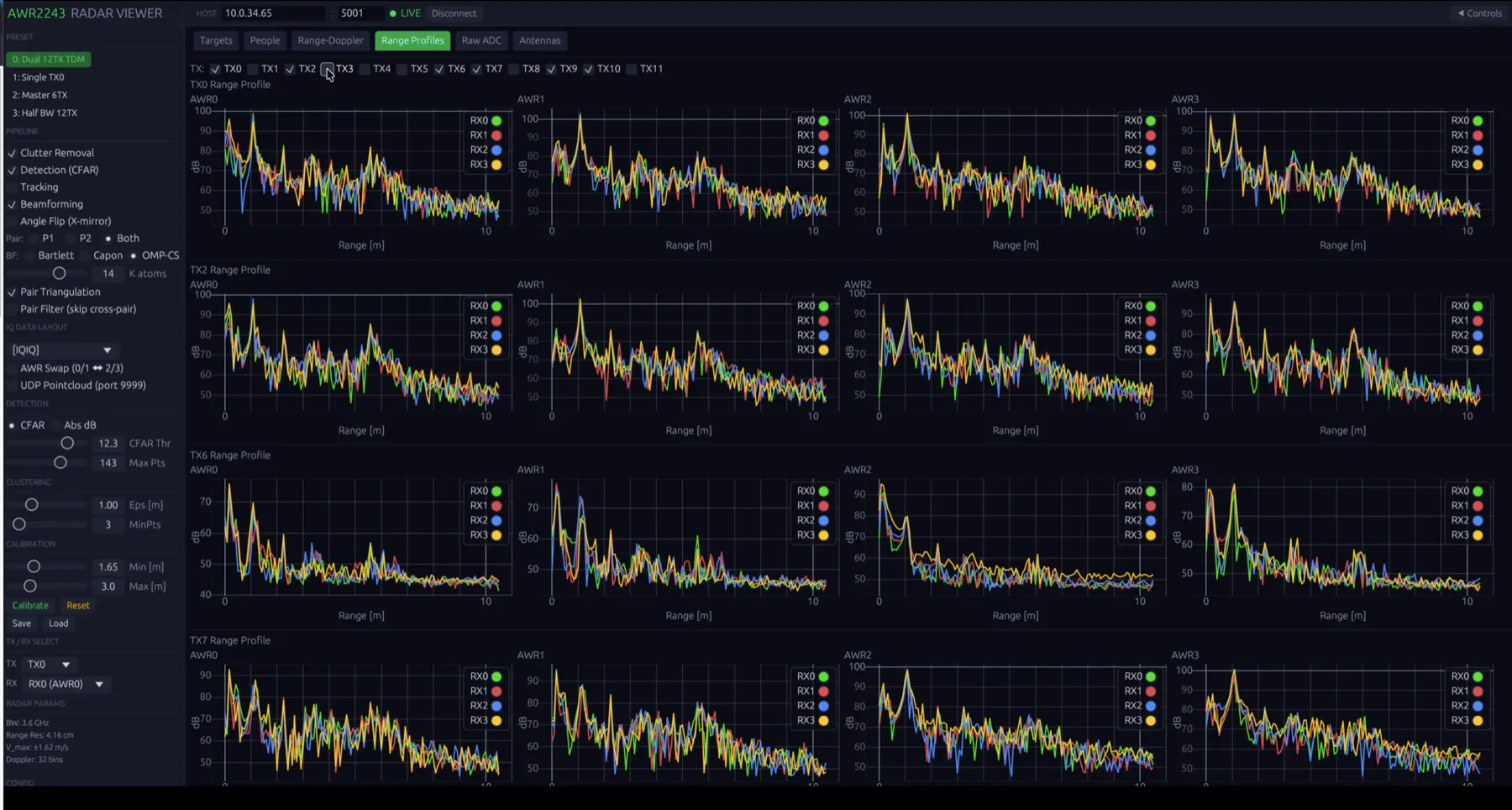Disable Clutter Removal checkbox
1512x810 pixels.
tap(12, 153)
